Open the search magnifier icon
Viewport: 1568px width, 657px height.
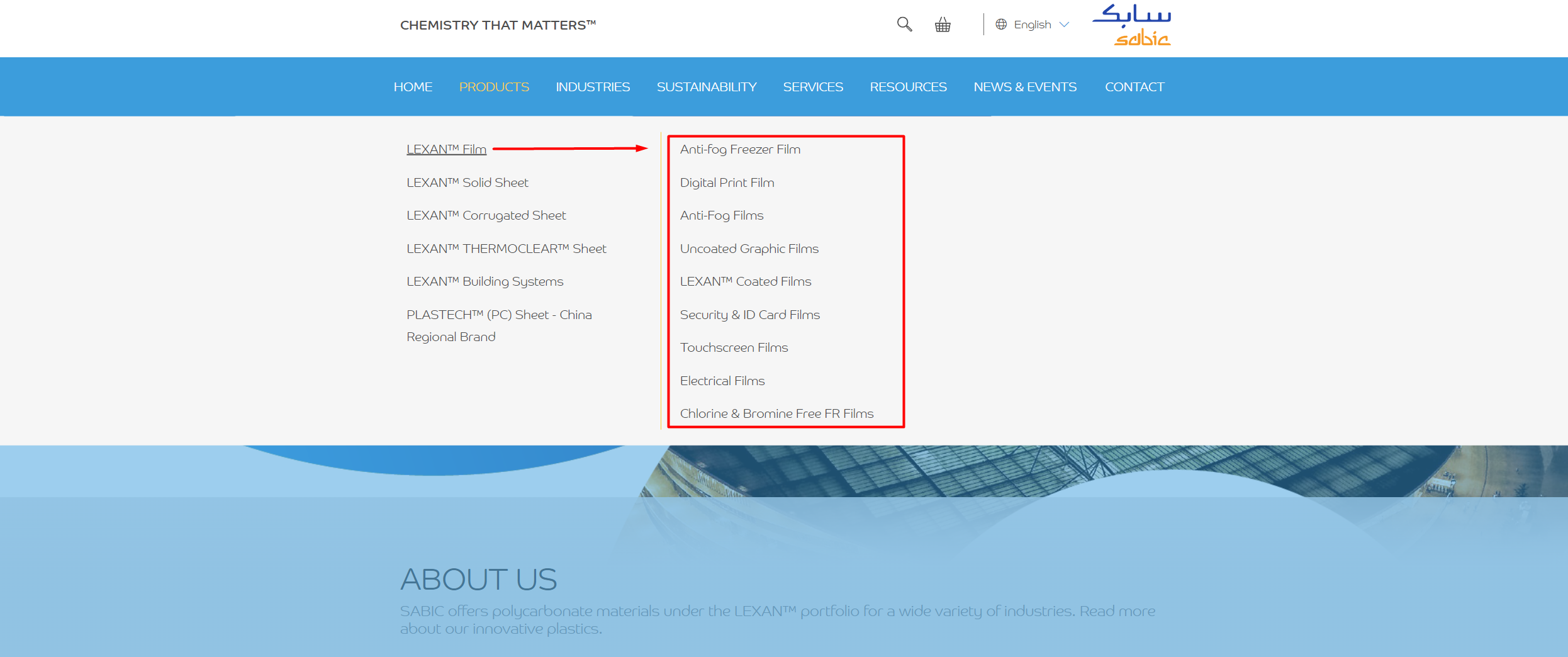[x=904, y=25]
